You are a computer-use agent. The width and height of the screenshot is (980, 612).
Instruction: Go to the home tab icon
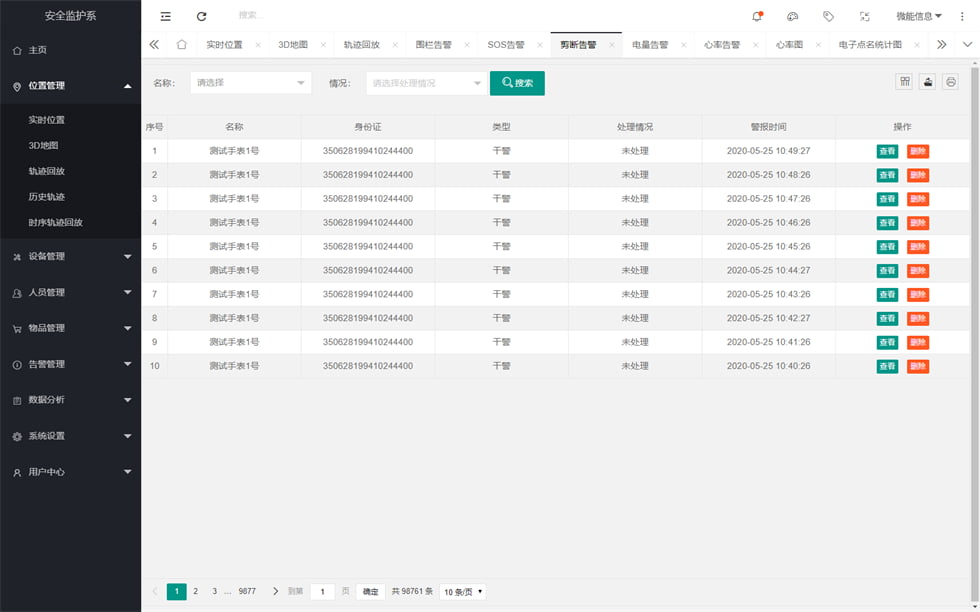tap(181, 45)
